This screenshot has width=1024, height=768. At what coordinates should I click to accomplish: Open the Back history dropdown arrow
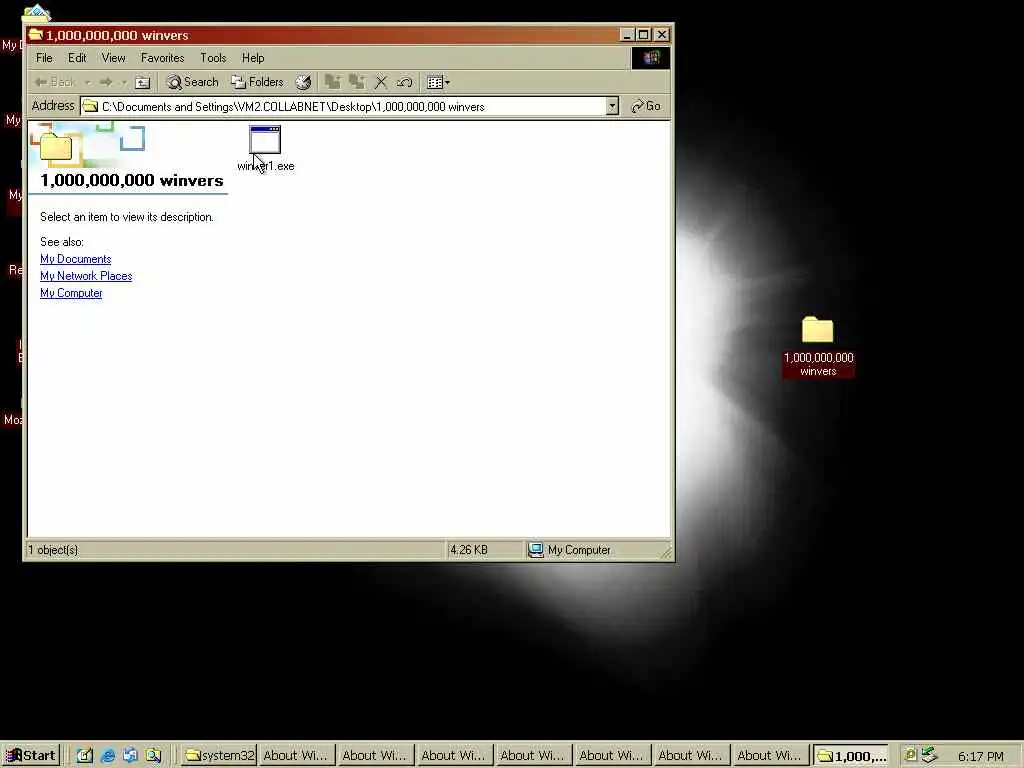coord(88,82)
